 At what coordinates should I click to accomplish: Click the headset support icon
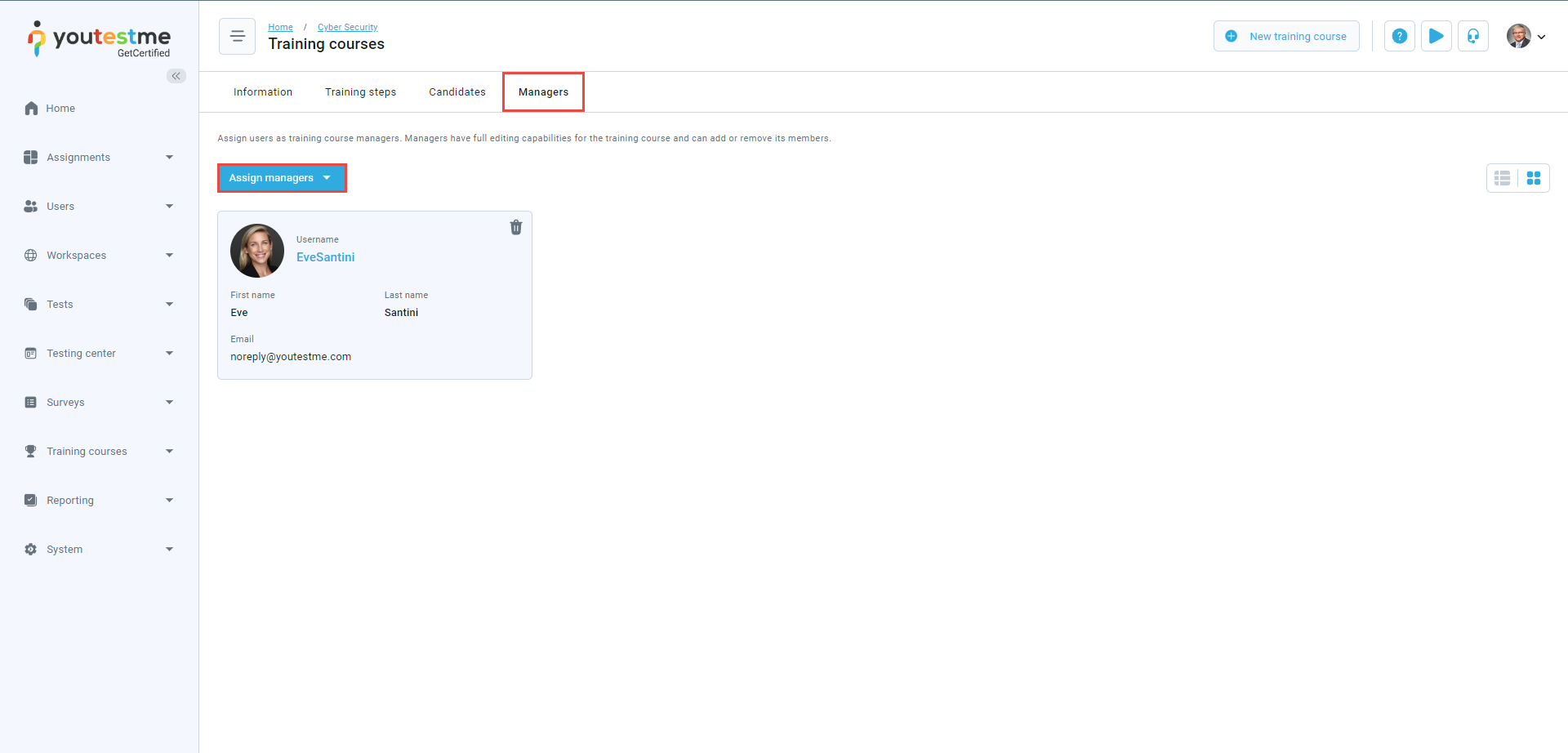(1473, 36)
